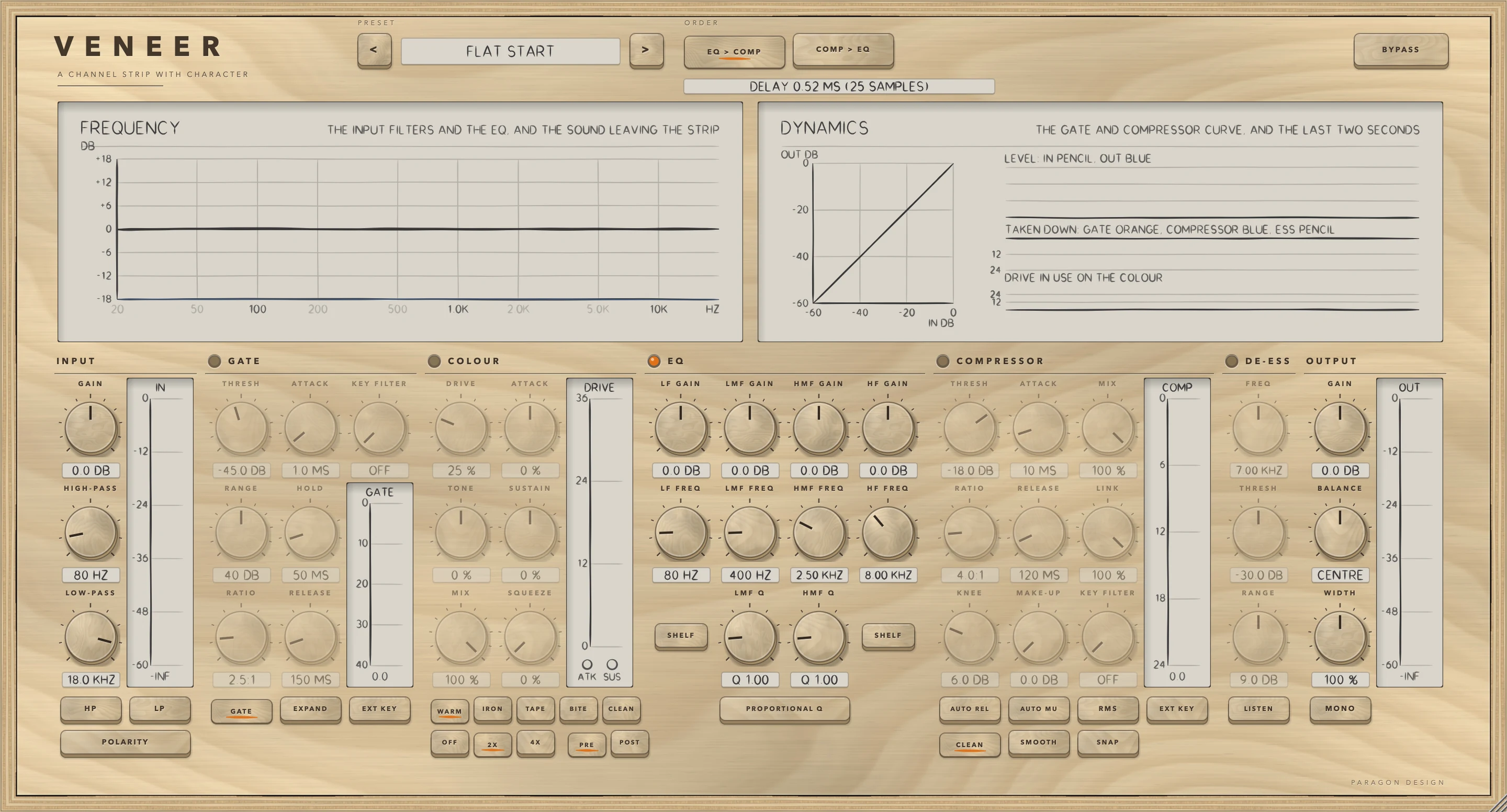Viewport: 1507px width, 812px height.
Task: Enable the De-Ess section power LED
Action: pos(1231,361)
